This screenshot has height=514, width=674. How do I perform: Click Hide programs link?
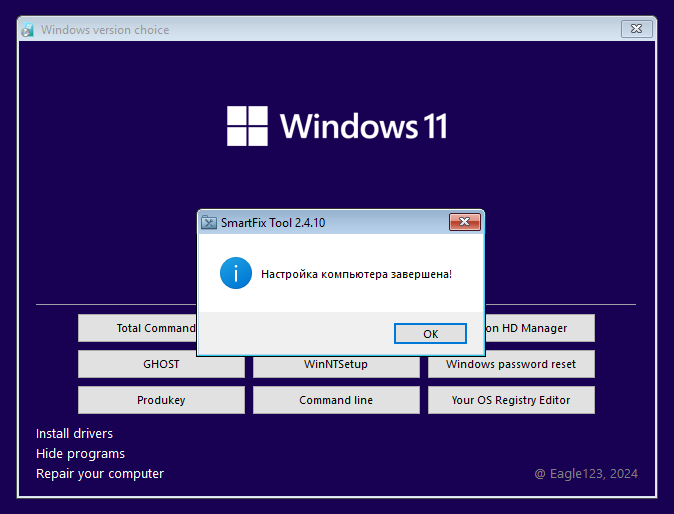coord(80,453)
